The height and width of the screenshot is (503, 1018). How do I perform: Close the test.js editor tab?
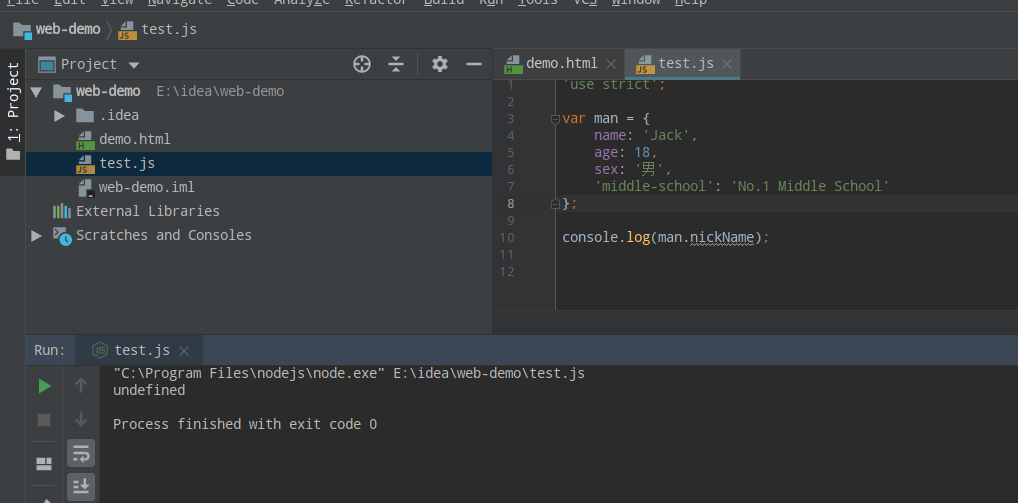pos(727,64)
